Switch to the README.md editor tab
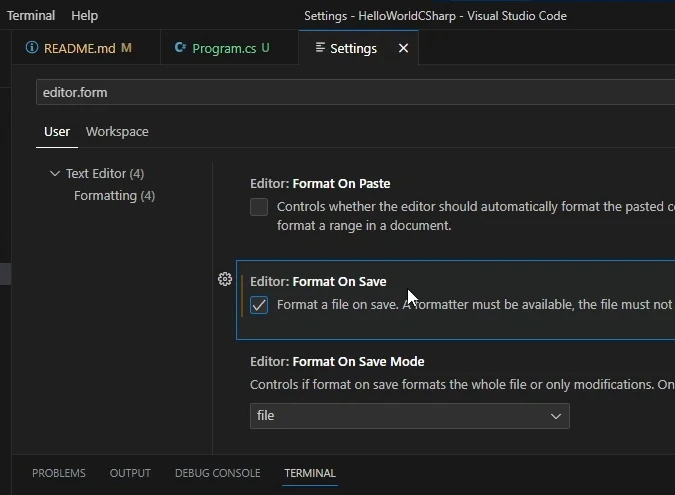675x495 pixels. coord(80,48)
